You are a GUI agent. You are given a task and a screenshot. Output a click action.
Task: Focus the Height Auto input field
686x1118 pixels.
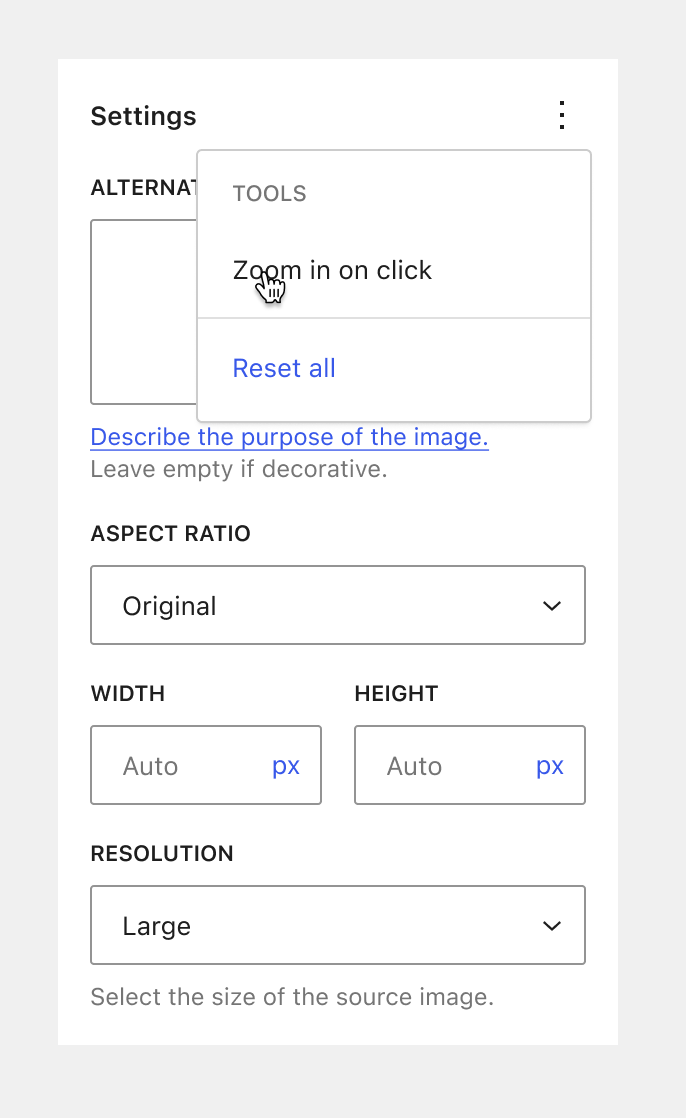point(440,766)
